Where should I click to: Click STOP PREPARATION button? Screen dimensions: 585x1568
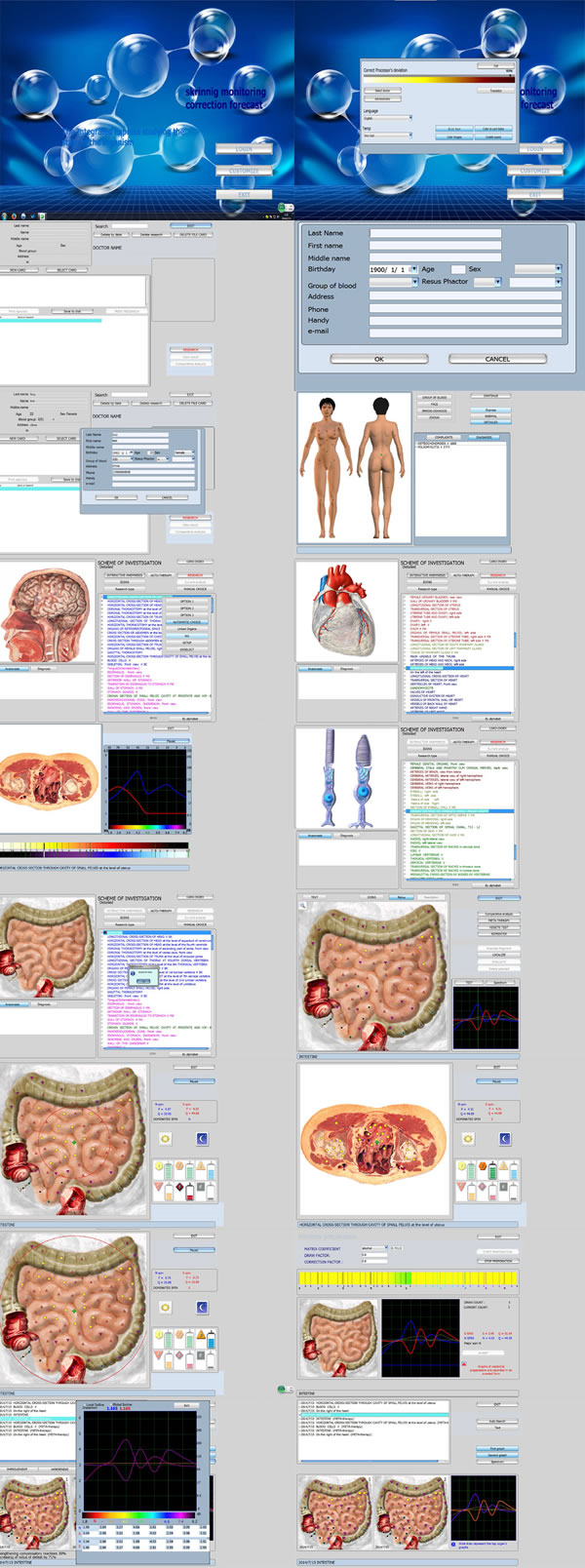498,1261
